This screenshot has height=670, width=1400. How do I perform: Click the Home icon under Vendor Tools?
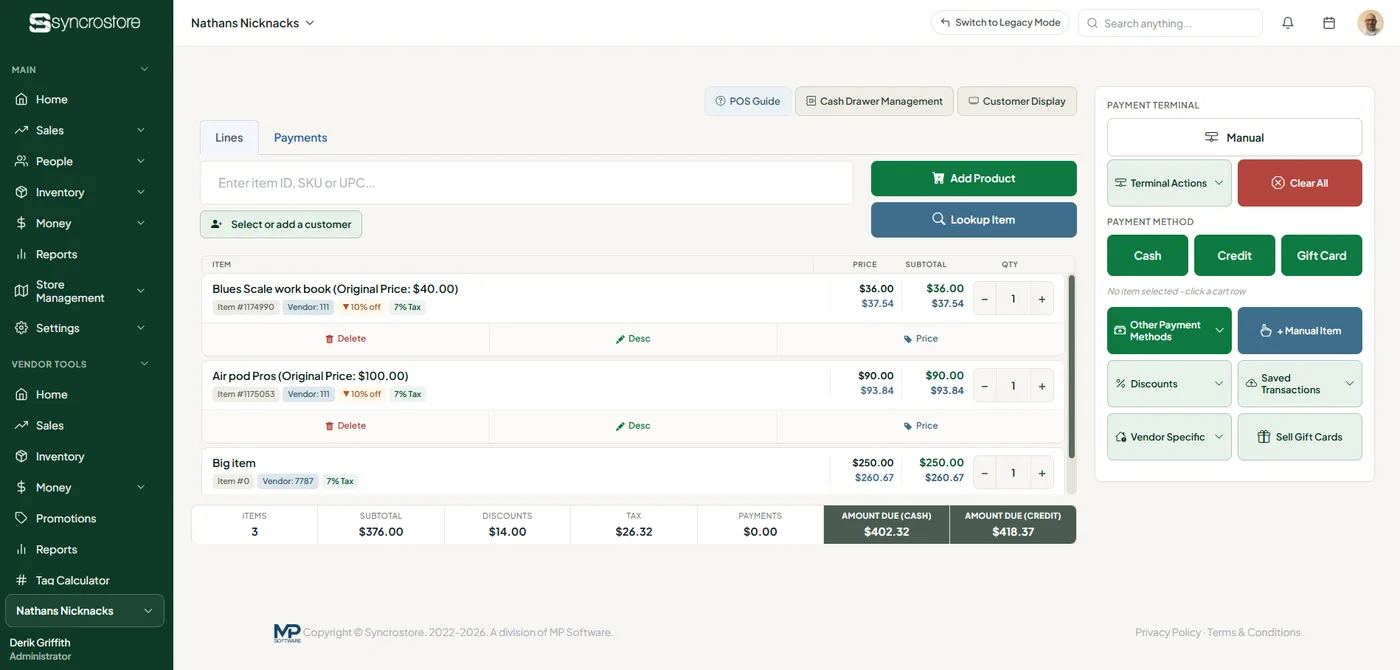click(x=21, y=394)
